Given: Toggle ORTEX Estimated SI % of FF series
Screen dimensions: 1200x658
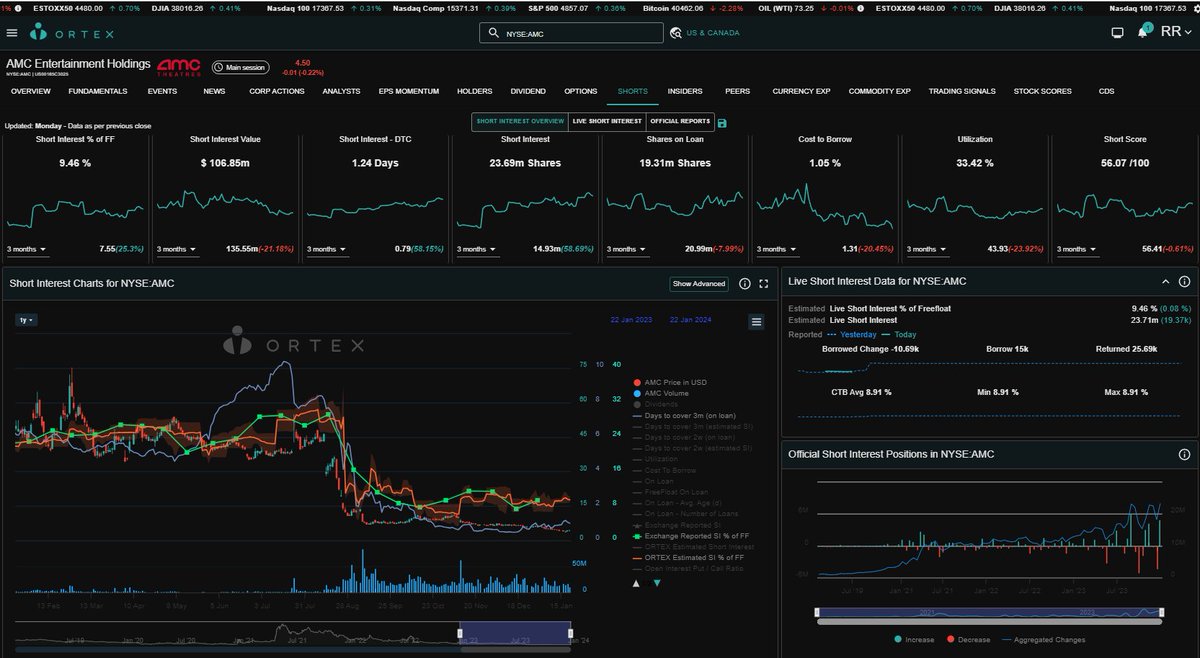Looking at the screenshot, I should click(687, 558).
